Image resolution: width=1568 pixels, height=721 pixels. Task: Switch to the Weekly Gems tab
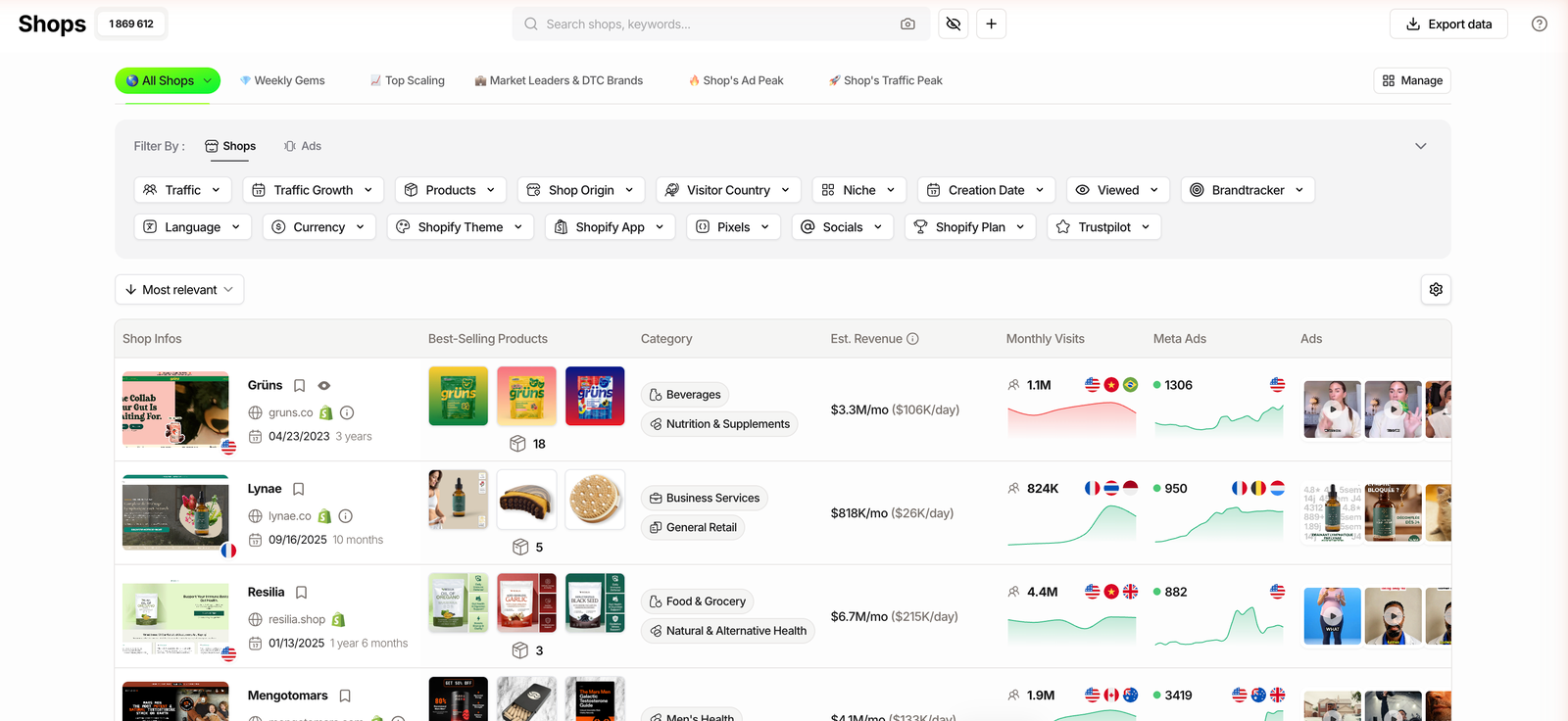282,80
